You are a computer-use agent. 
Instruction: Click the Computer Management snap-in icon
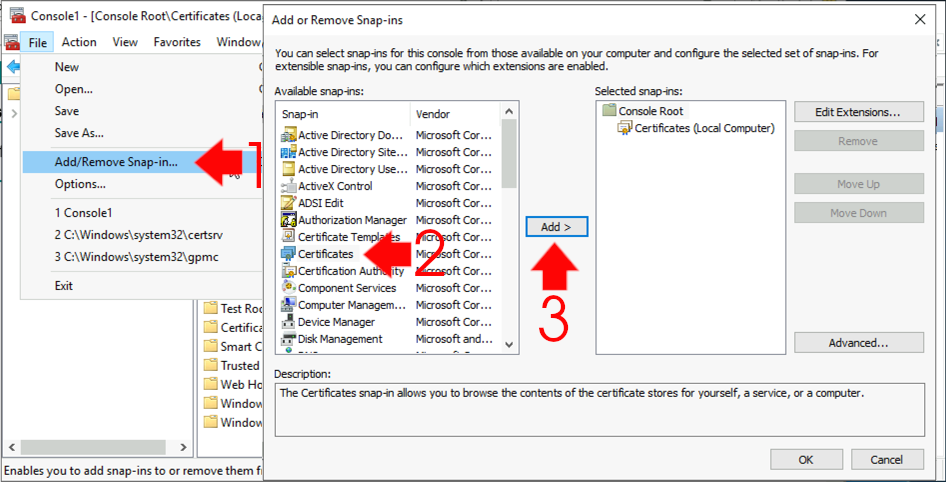[289, 305]
